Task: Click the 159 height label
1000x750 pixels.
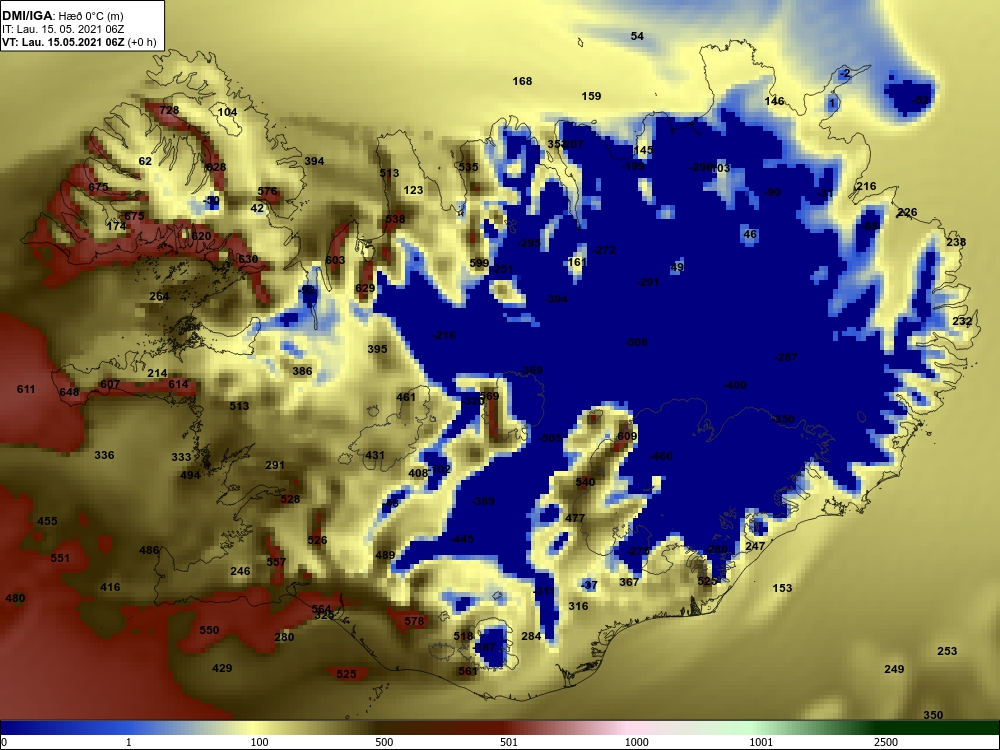Action: [591, 96]
